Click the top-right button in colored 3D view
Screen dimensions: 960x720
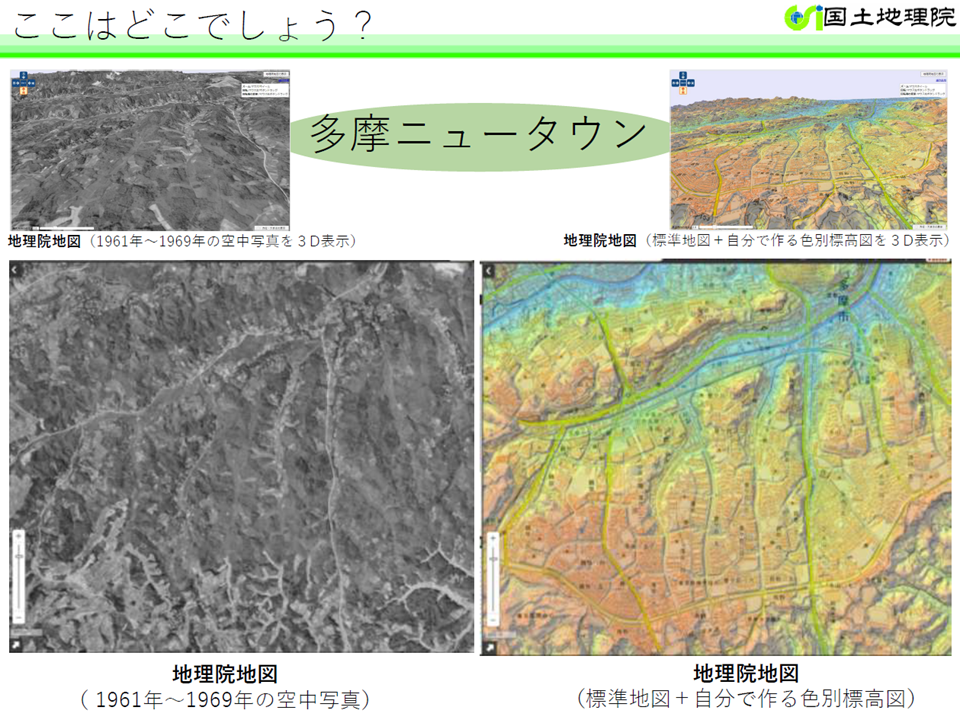point(934,74)
